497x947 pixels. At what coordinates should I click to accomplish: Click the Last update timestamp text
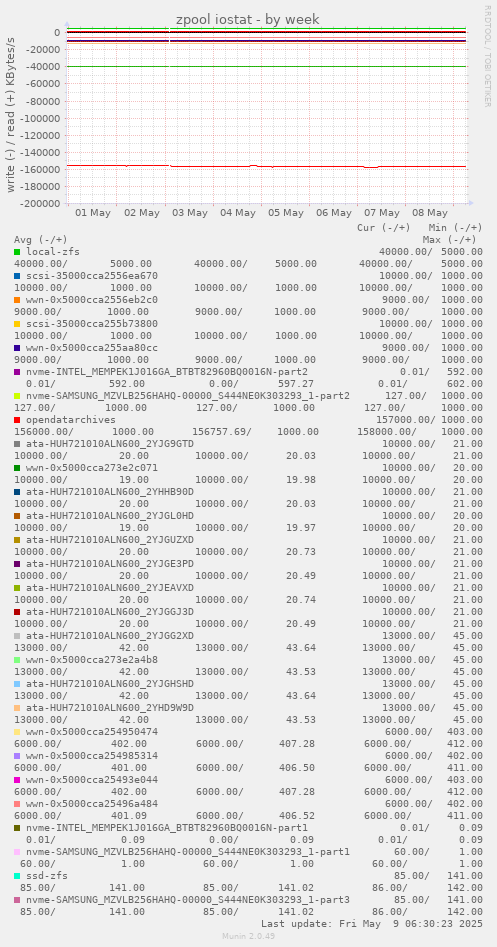(371, 923)
